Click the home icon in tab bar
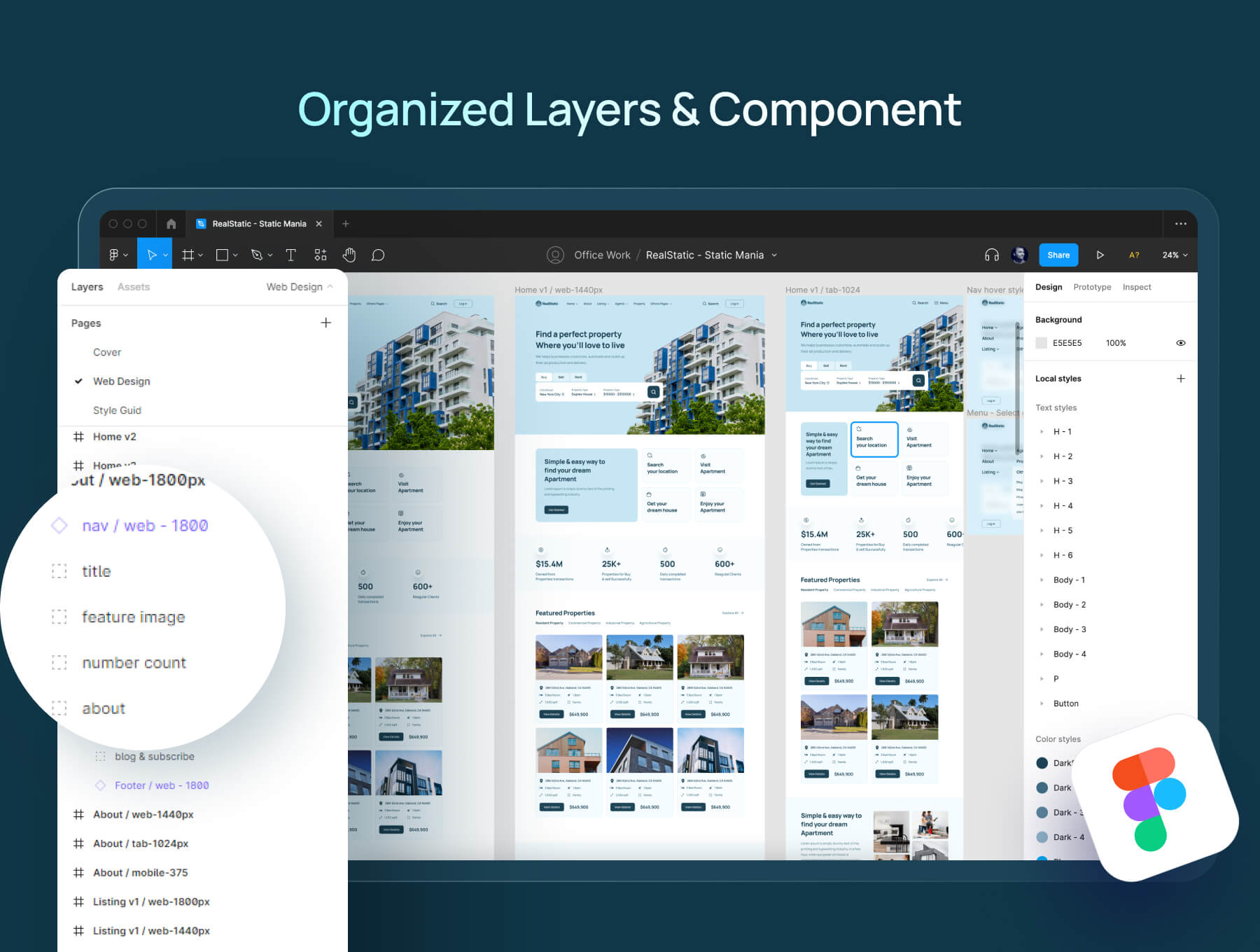This screenshot has width=1260, height=952. coord(171,224)
